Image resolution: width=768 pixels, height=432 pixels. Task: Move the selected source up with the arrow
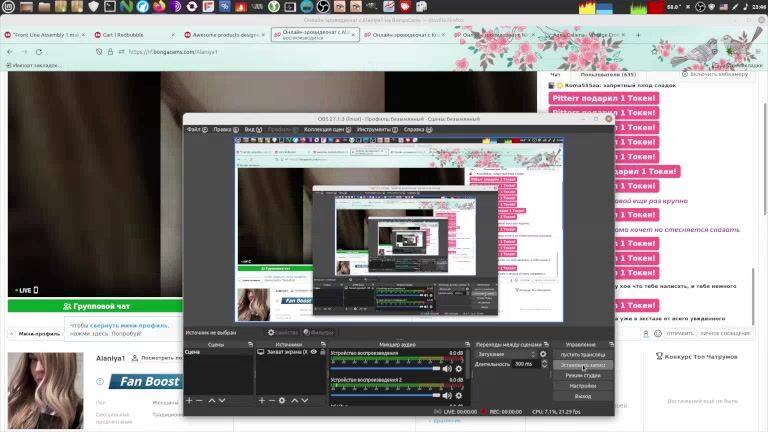click(x=294, y=400)
